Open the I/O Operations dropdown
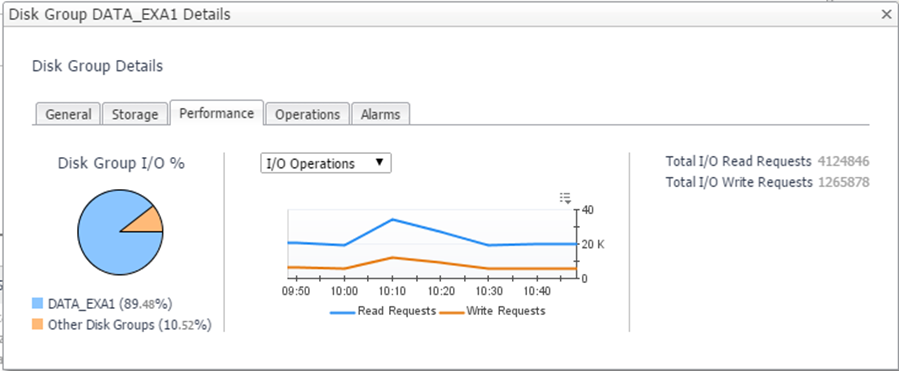 click(x=326, y=163)
